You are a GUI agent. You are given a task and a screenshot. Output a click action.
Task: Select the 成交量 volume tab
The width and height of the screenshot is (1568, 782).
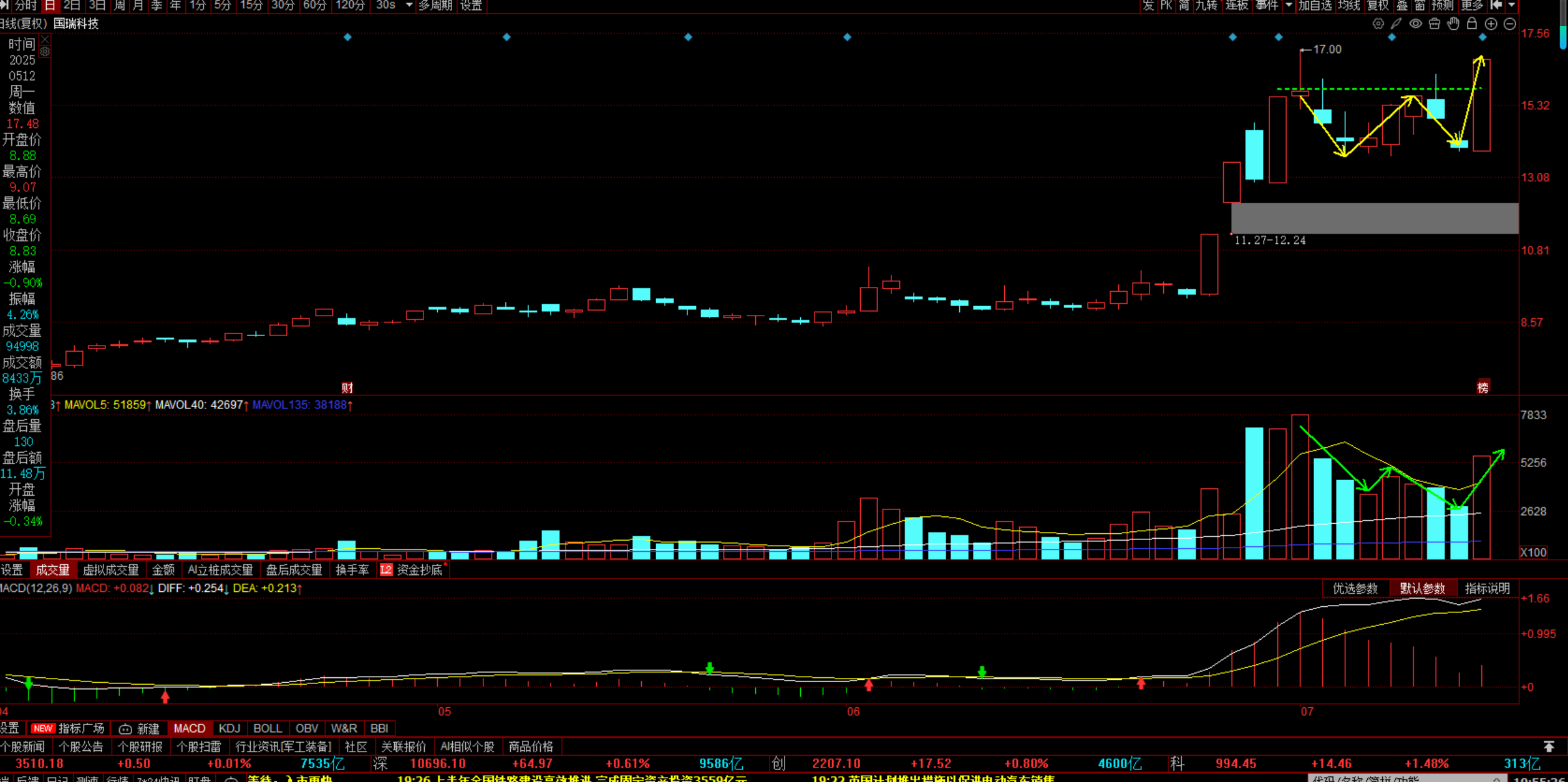(x=52, y=569)
